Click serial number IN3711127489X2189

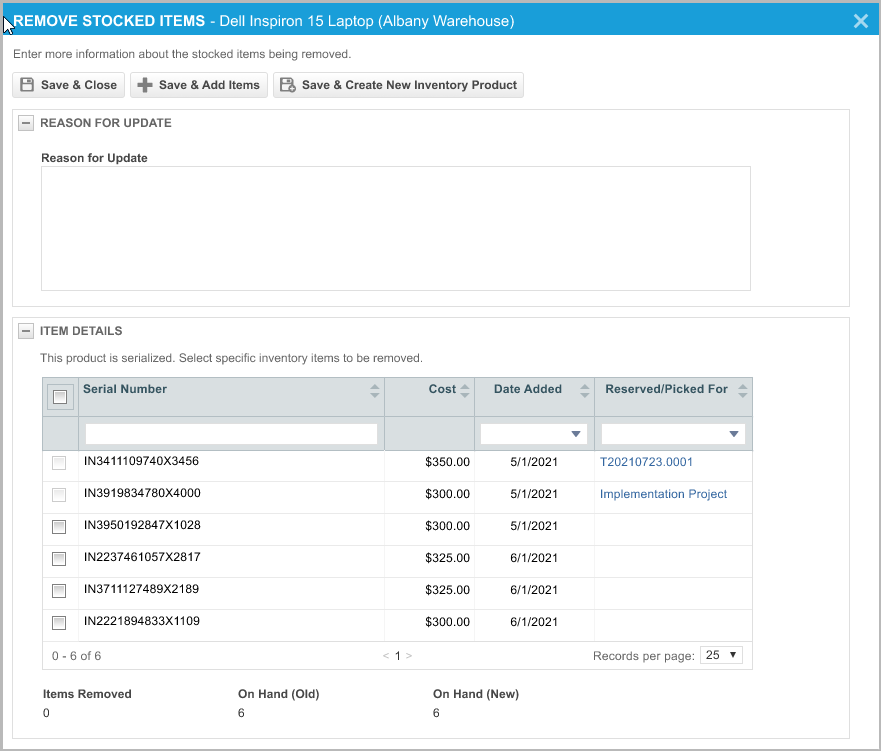pyautogui.click(x=142, y=589)
